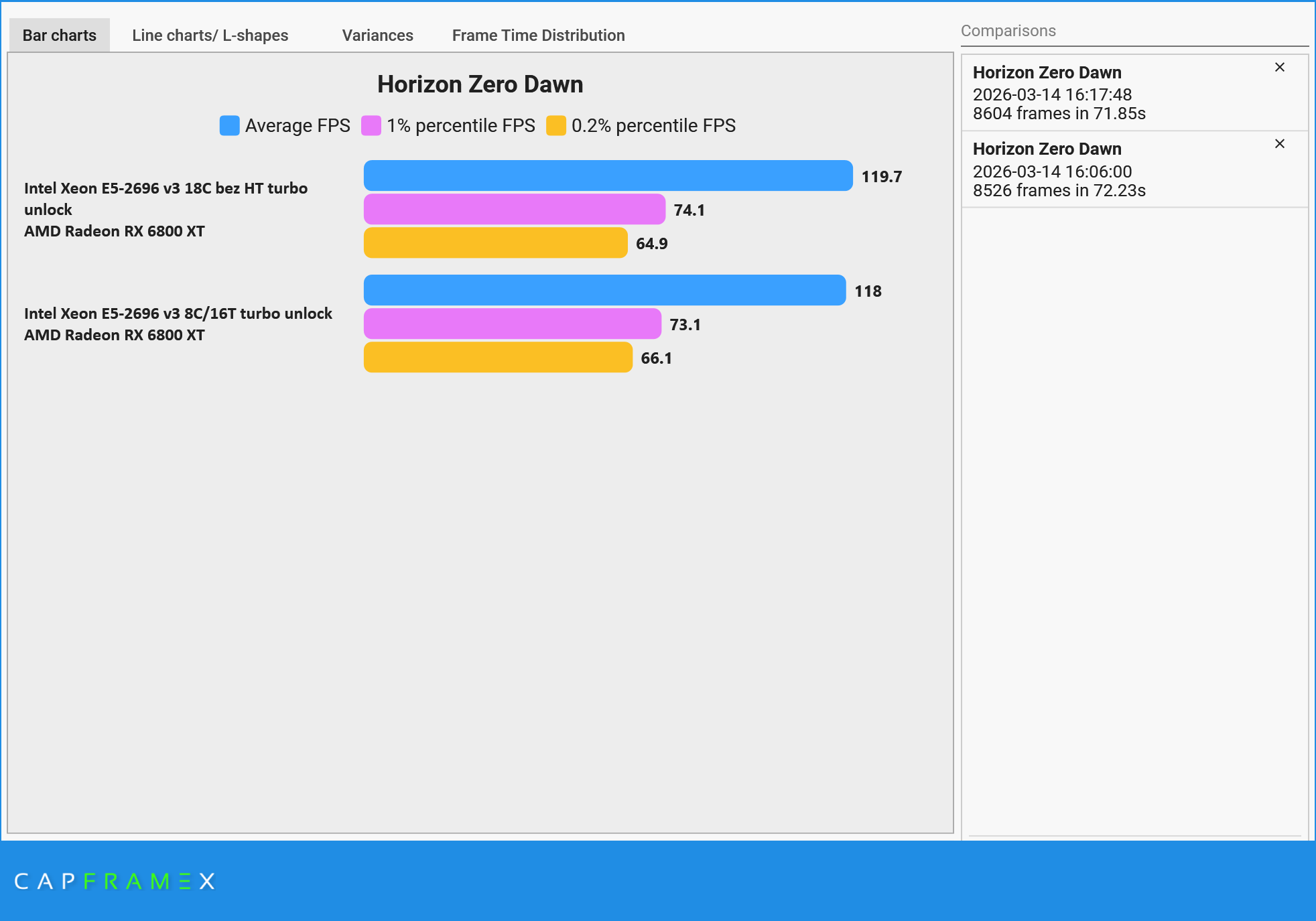1316x921 pixels.
Task: Switch to Frame Time Distribution tab
Action: (538, 36)
